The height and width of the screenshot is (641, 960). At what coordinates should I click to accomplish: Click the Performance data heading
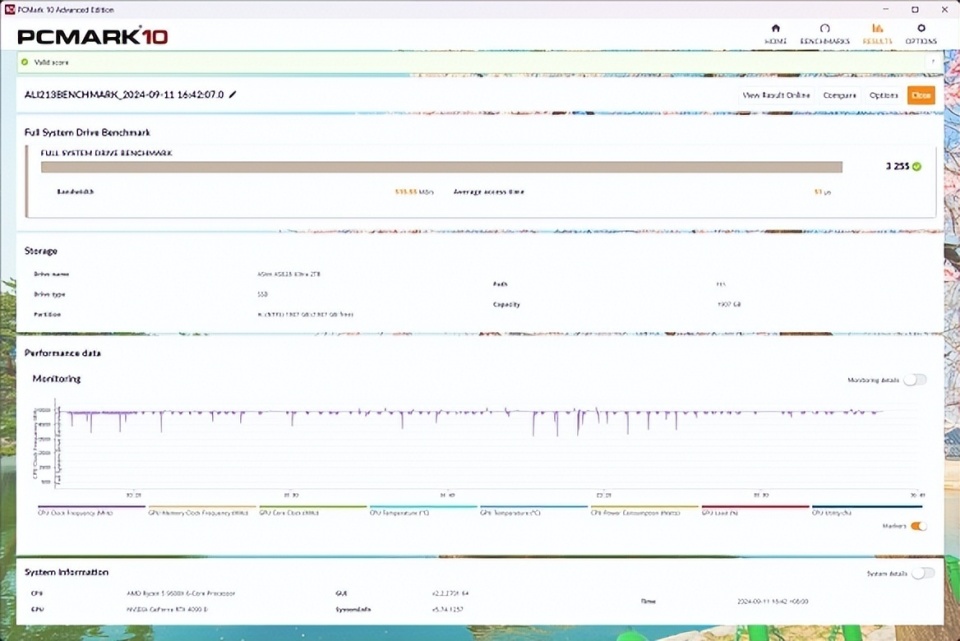pyautogui.click(x=62, y=353)
